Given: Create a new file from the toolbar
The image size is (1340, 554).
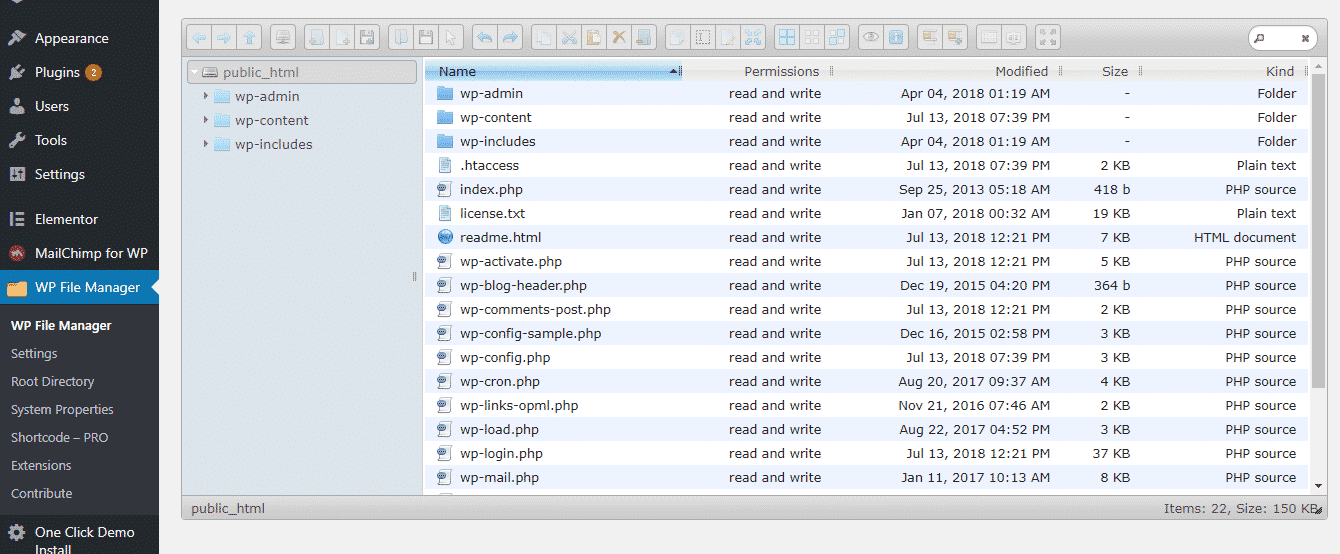Looking at the screenshot, I should coord(342,38).
